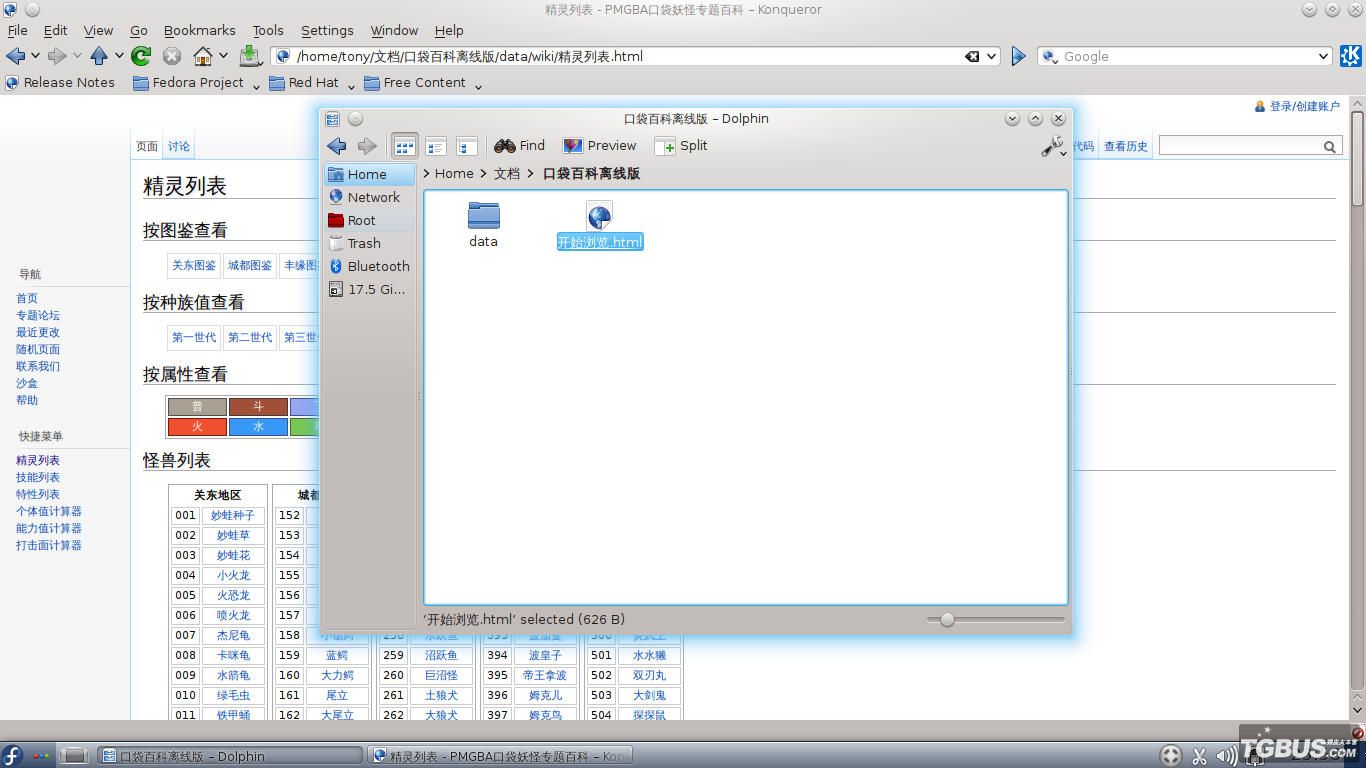Image resolution: width=1366 pixels, height=768 pixels.
Task: Toggle Preview in Dolphin toolbar
Action: tap(599, 146)
